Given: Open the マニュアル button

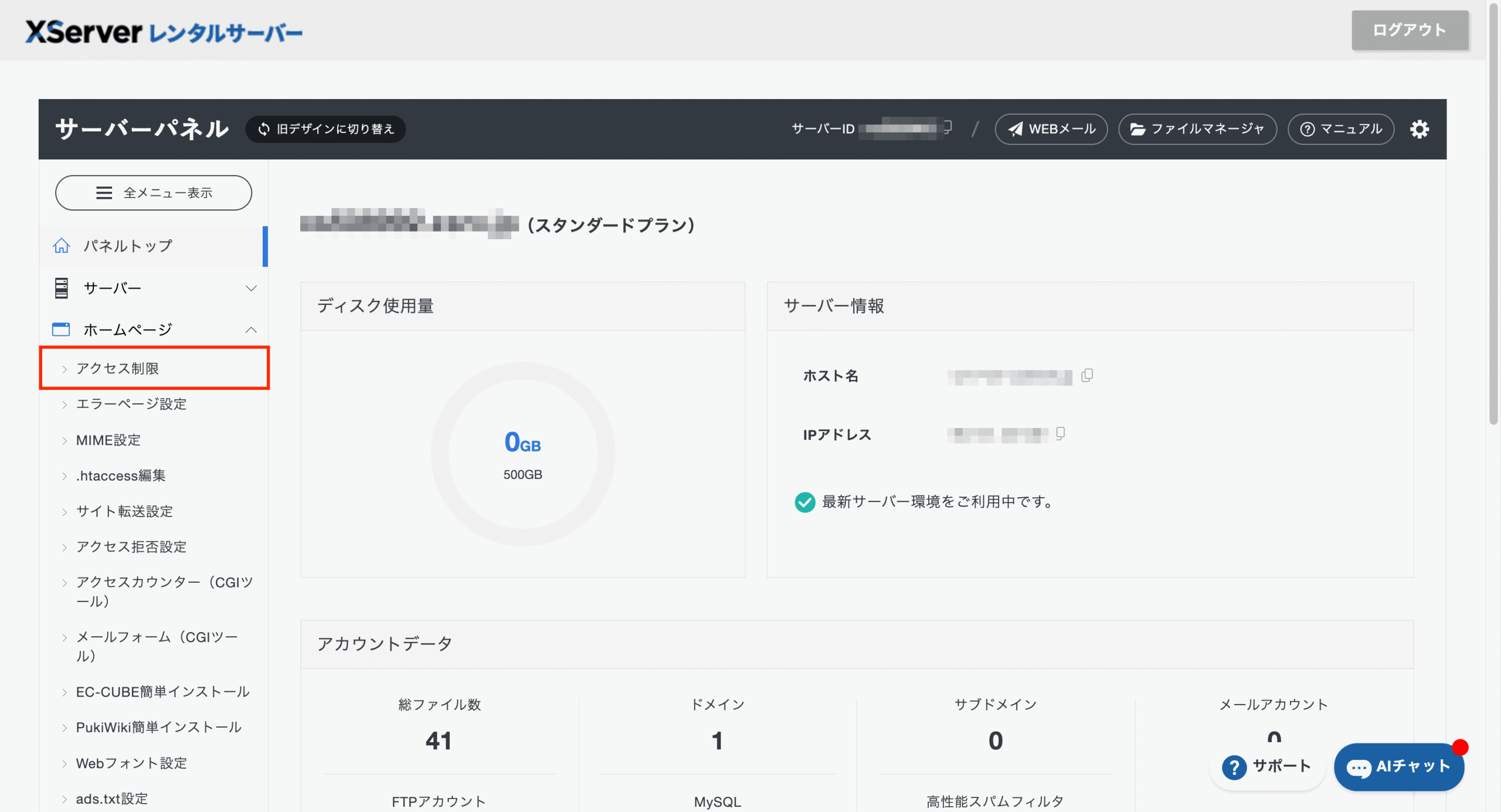Looking at the screenshot, I should [1341, 129].
